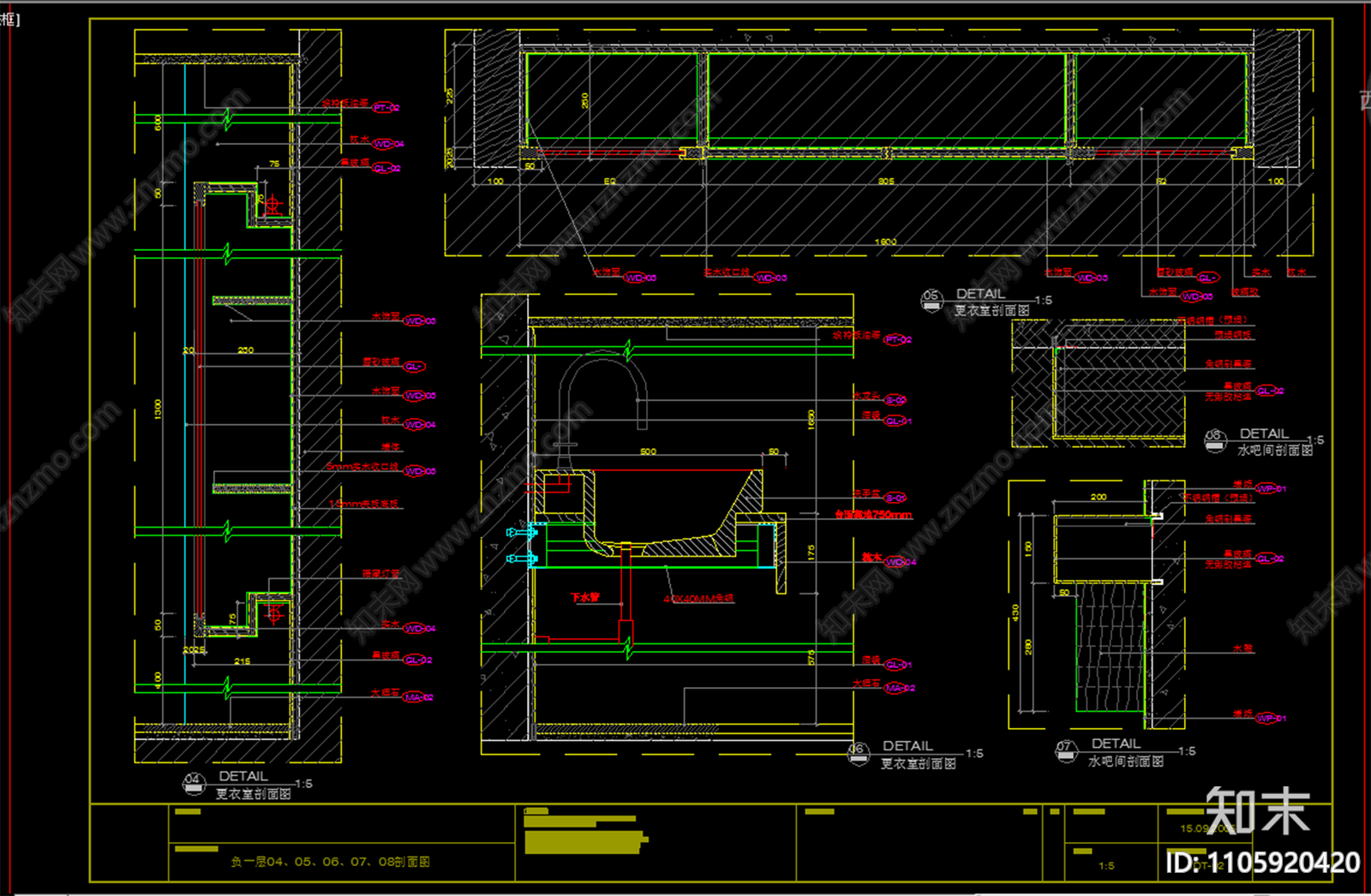The image size is (1371, 896).
Task: Click the '1:5' scale in title block
Action: point(1106,866)
